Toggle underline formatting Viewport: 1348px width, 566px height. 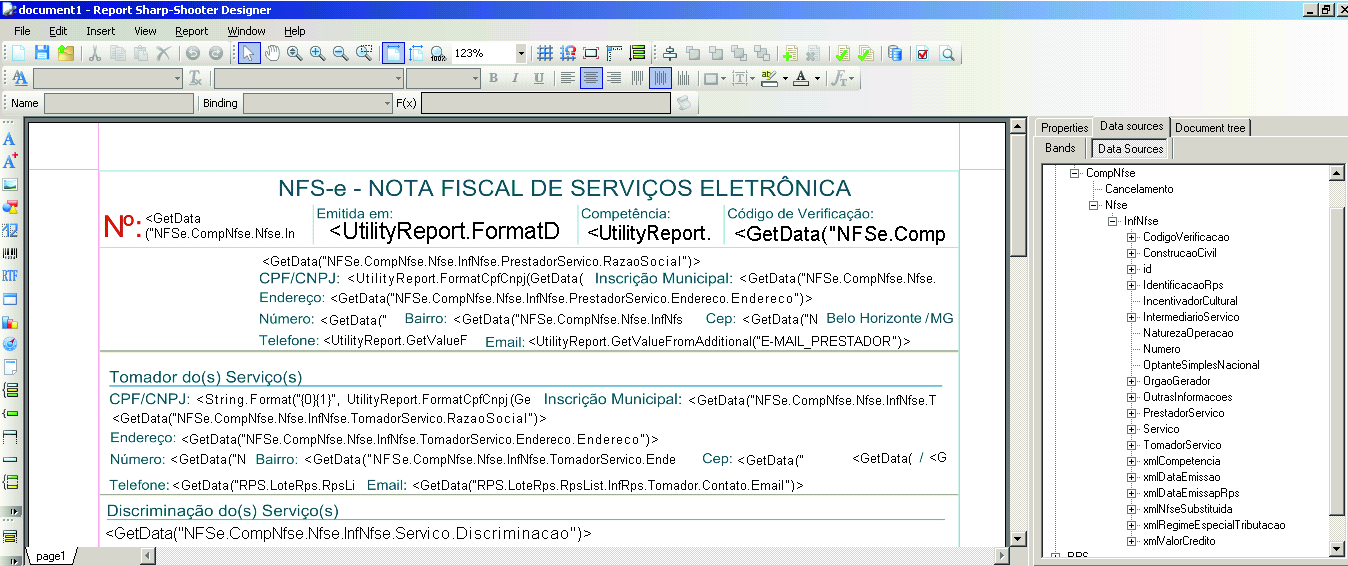[539, 78]
